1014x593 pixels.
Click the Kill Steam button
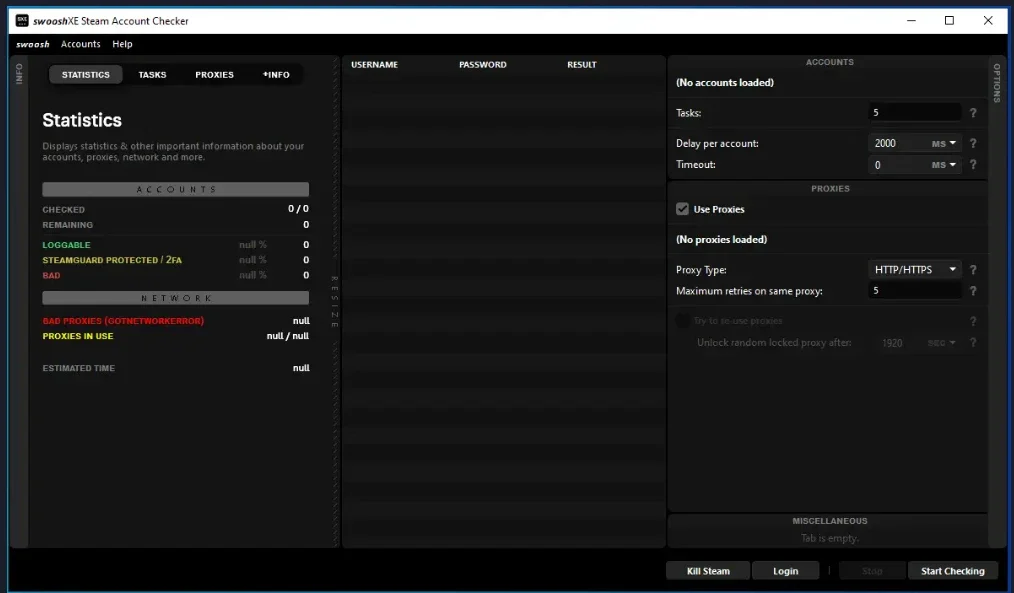[x=708, y=571]
